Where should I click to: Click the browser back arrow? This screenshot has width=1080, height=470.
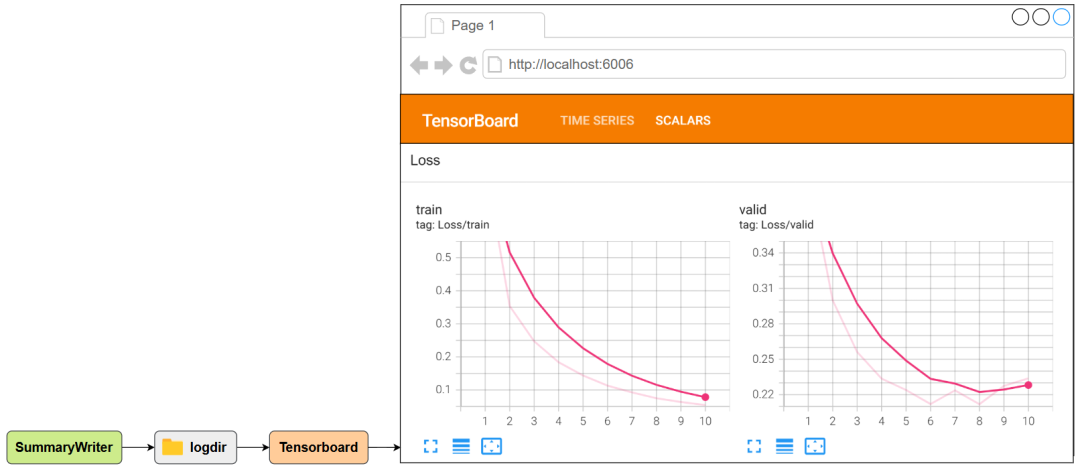click(419, 65)
